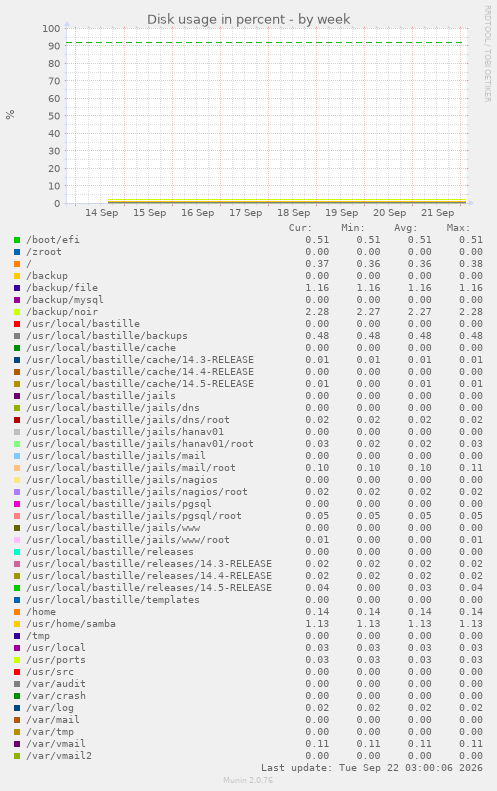The width and height of the screenshot is (497, 791).
Task: Click '/usr/local/bastille/backups' label
Action: point(107,335)
